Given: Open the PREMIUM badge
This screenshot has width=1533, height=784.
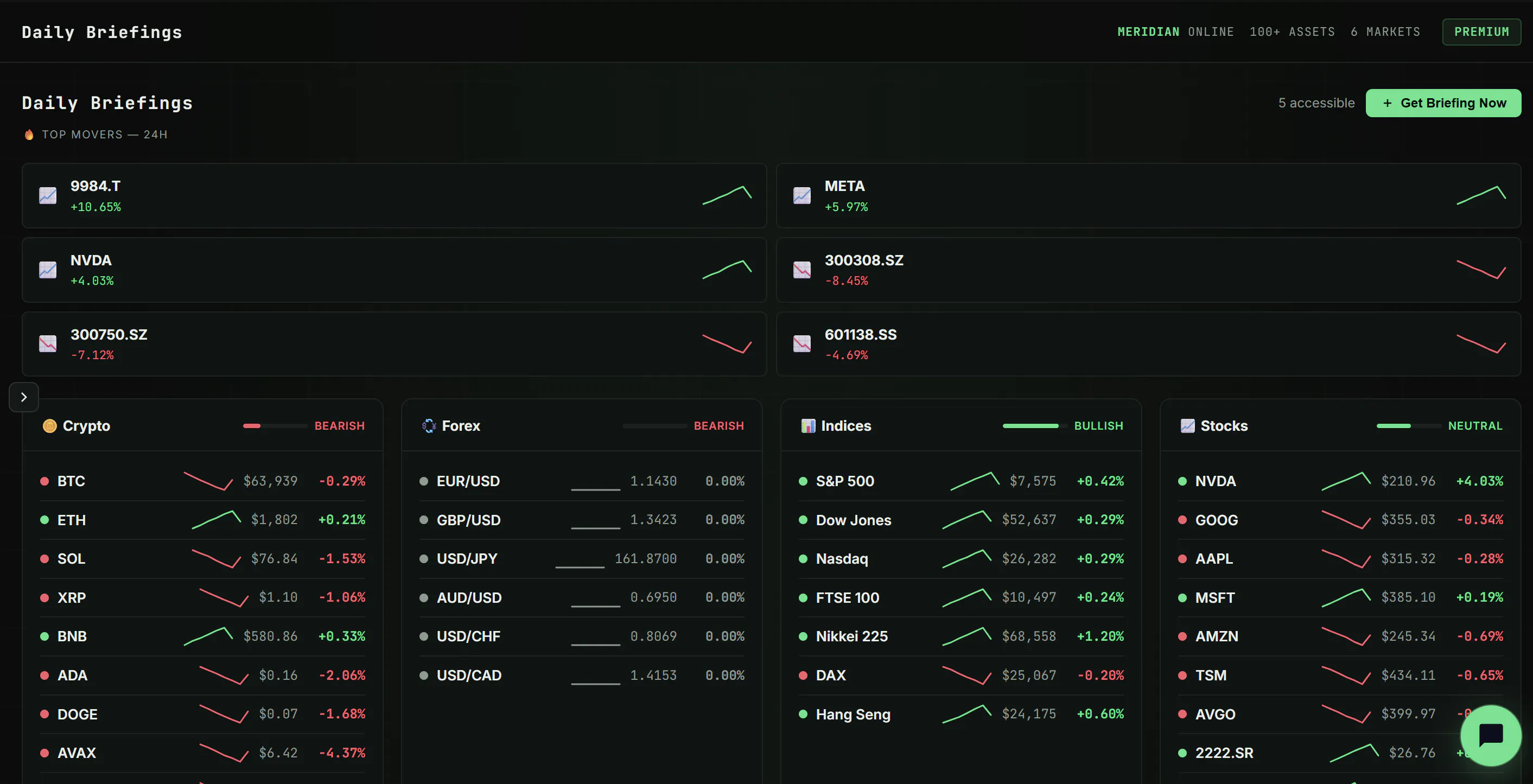Looking at the screenshot, I should 1481,31.
